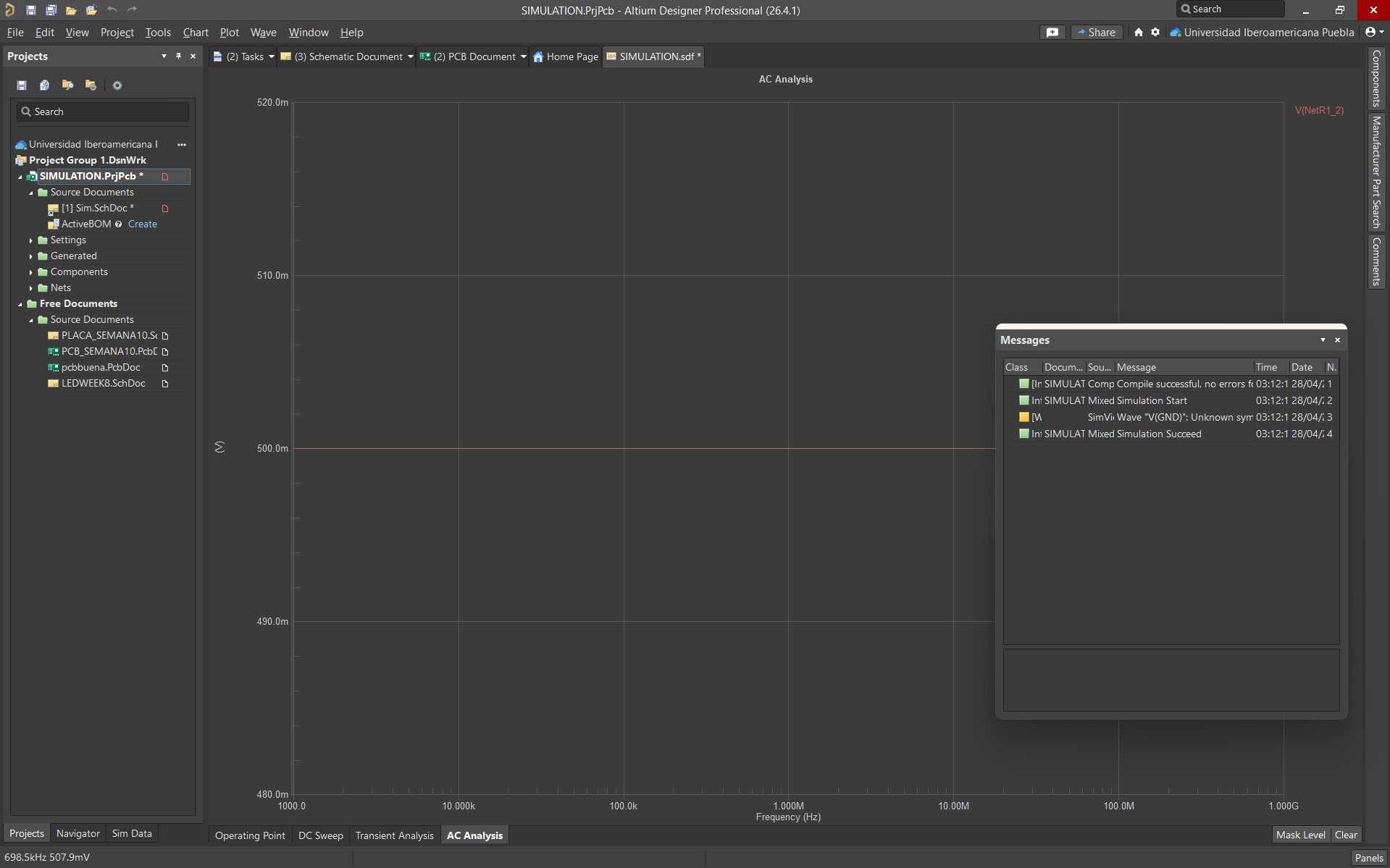This screenshot has height=868, width=1390.
Task: Open the Components side panel tab
Action: tap(1376, 79)
